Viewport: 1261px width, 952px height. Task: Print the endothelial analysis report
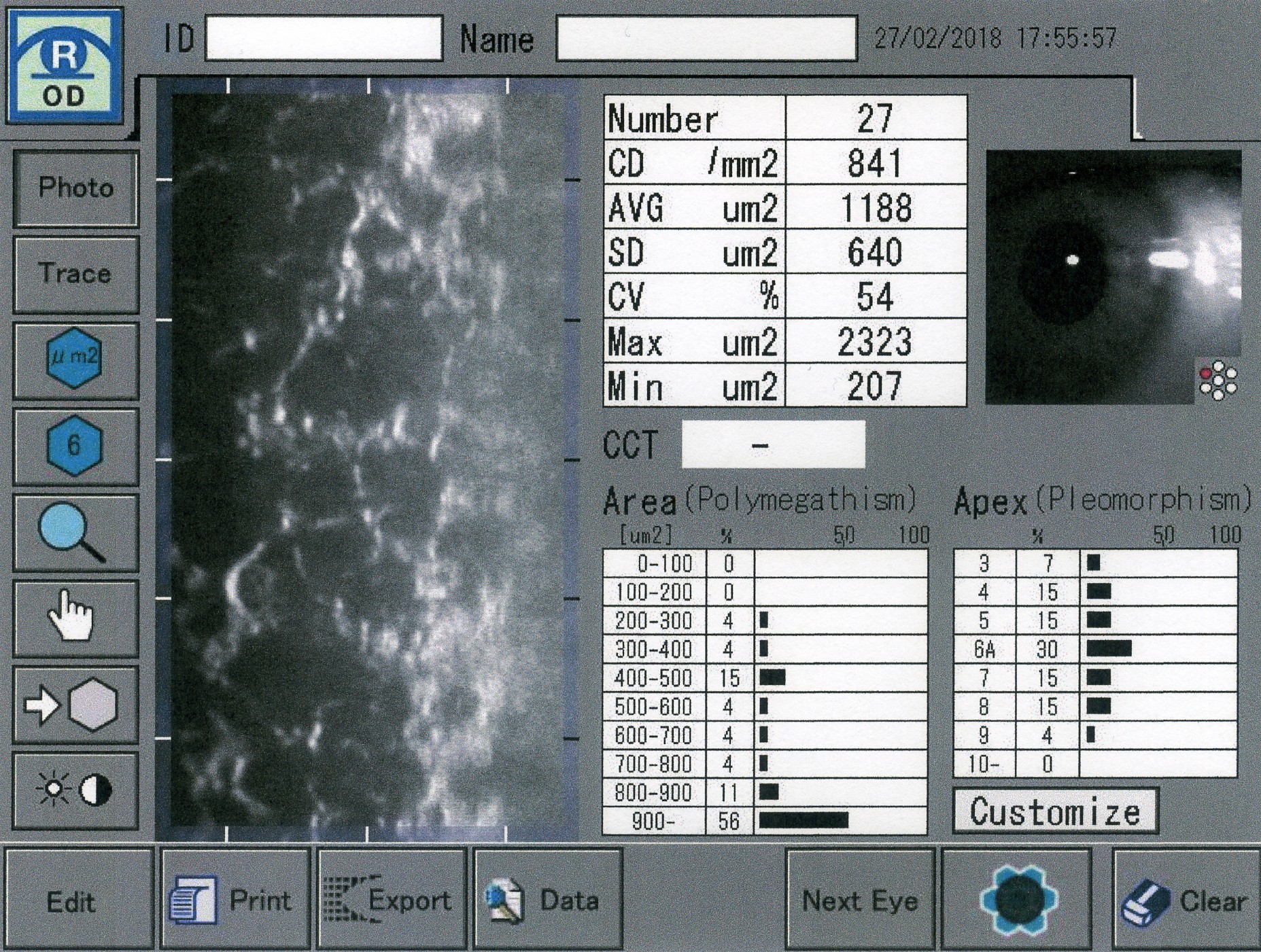coord(235,900)
